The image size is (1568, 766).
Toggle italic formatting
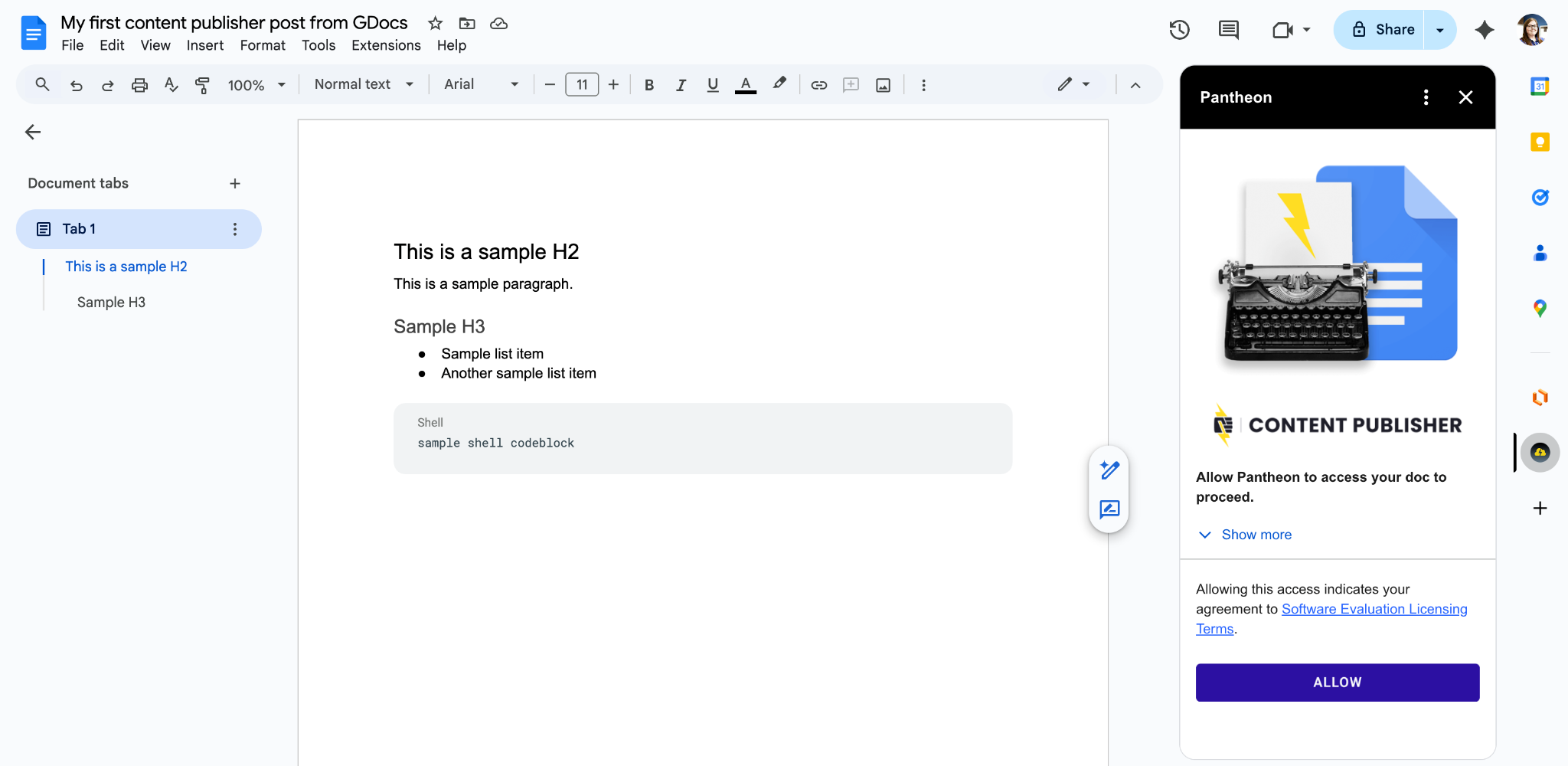click(x=681, y=85)
